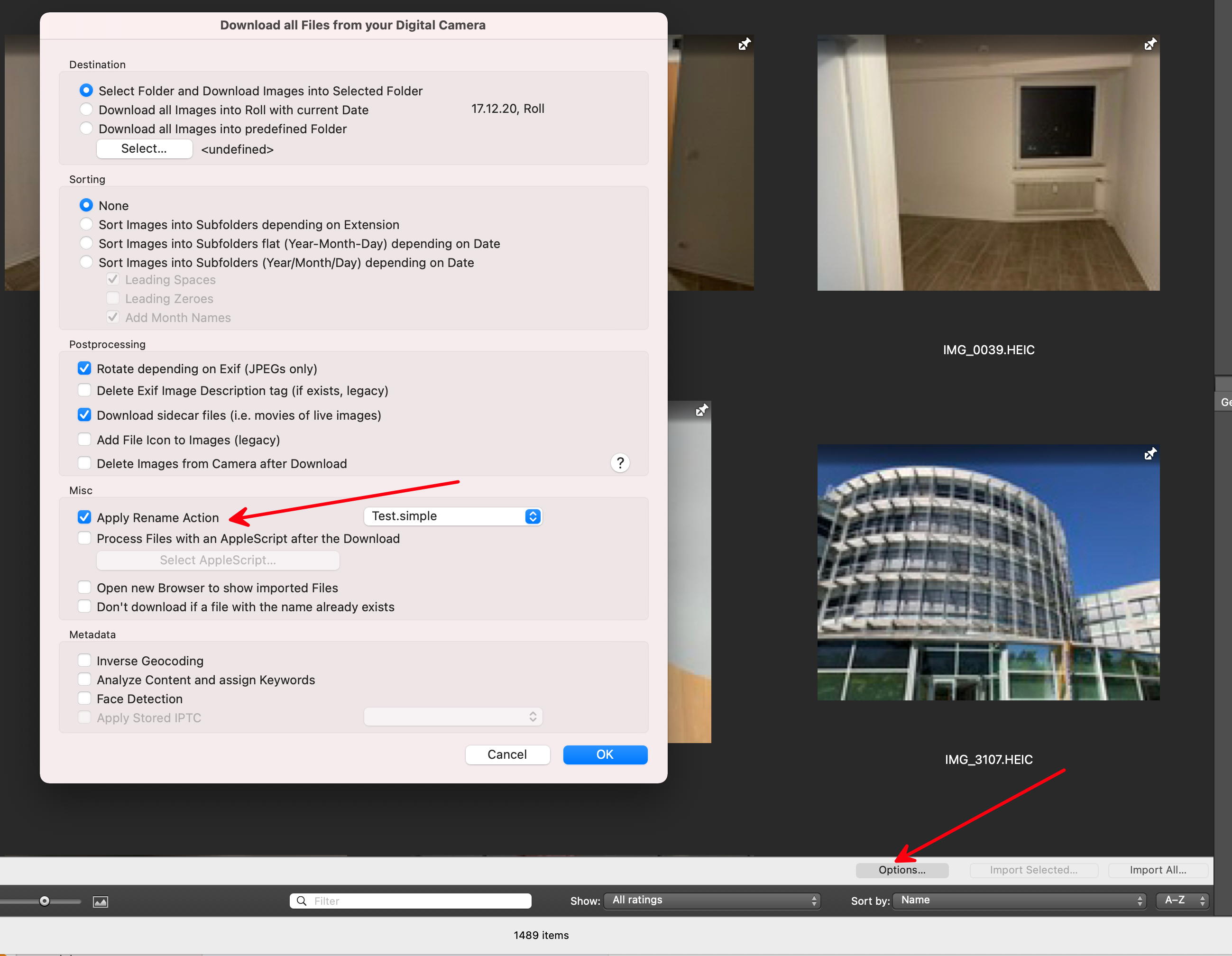Expand the Test.simple rename action dropdown
This screenshot has width=1232, height=956.
click(x=533, y=516)
